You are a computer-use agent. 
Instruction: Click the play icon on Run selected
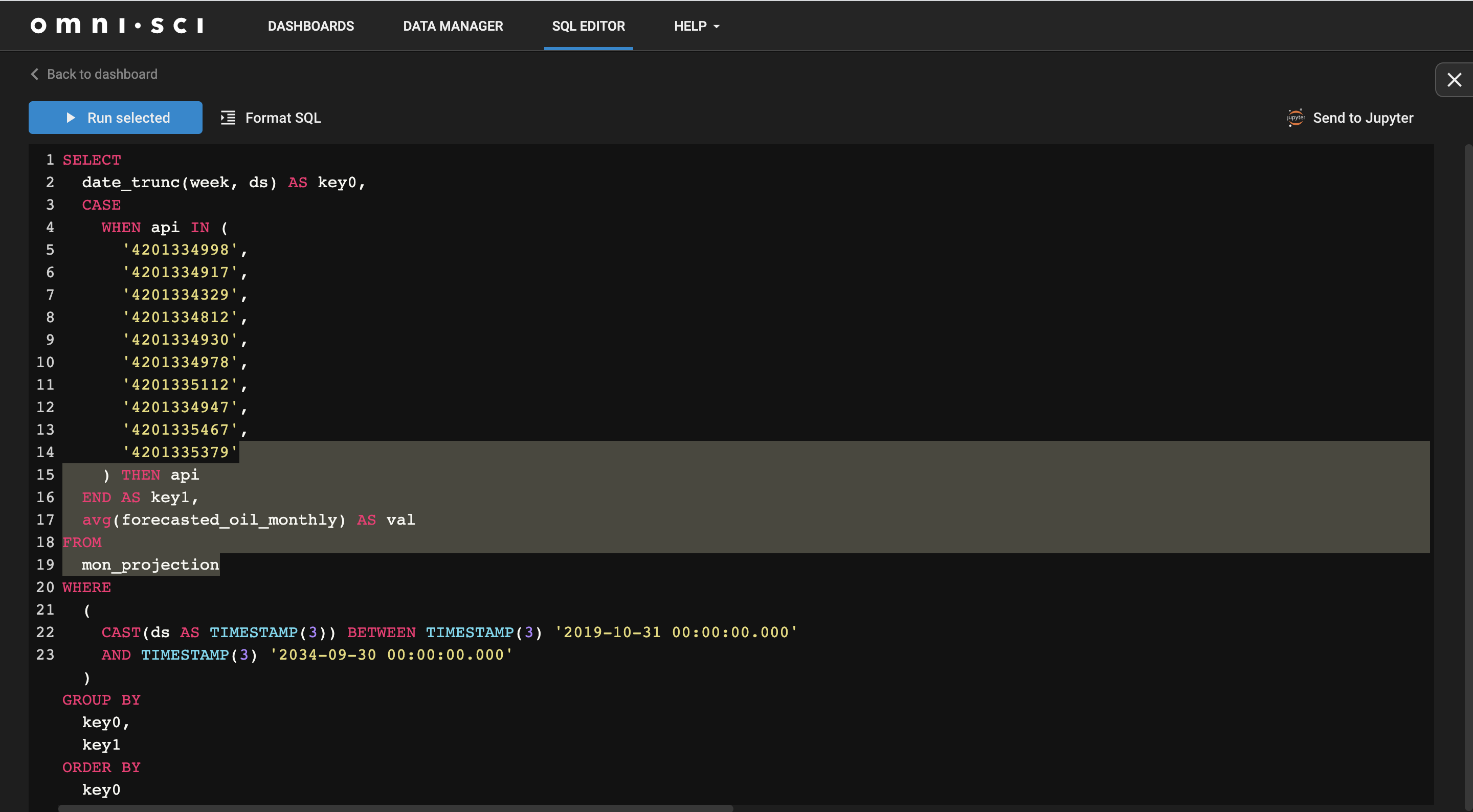pos(71,117)
